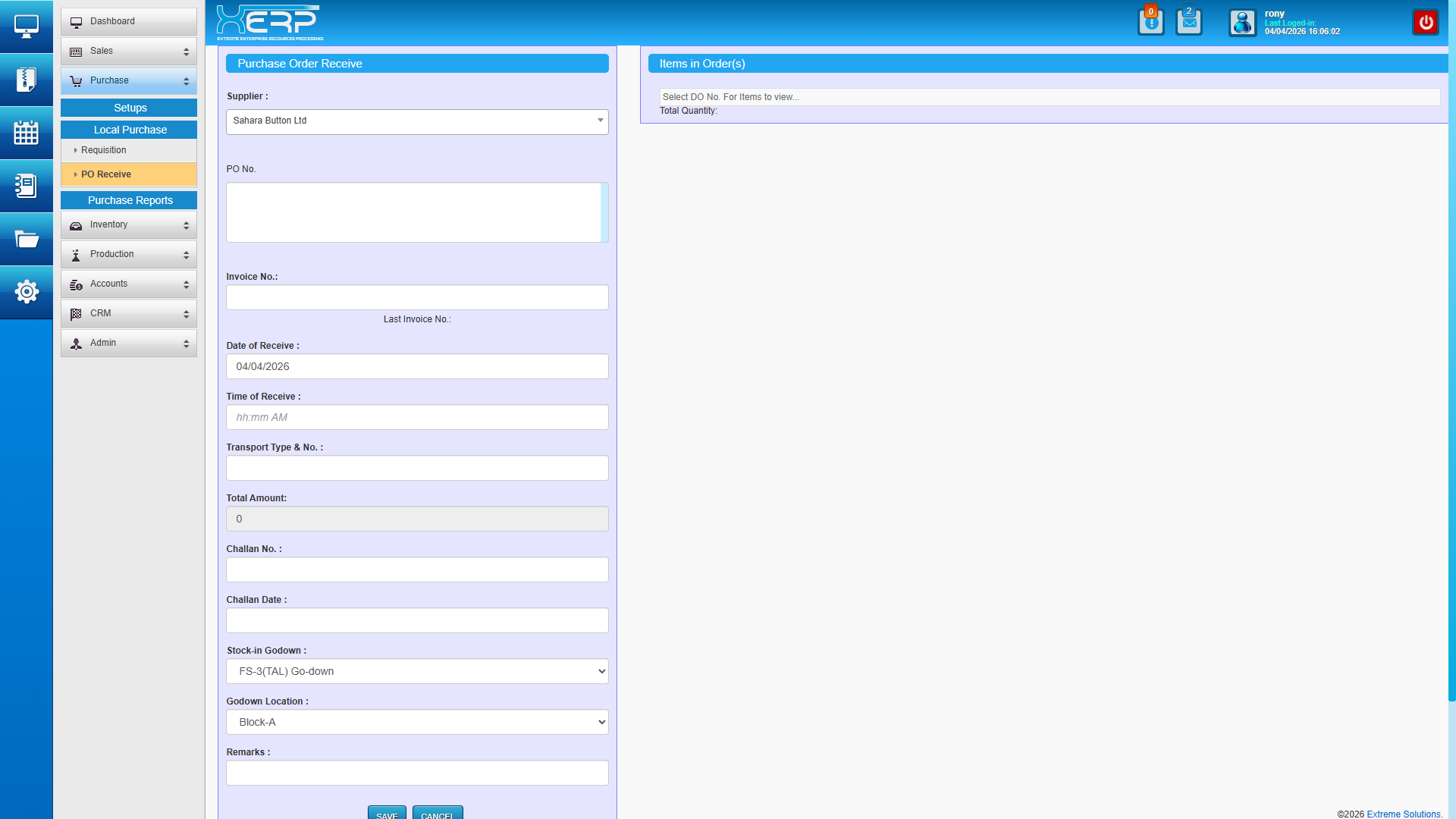The height and width of the screenshot is (819, 1456).
Task: Open the folder icon in left rail
Action: [x=26, y=240]
